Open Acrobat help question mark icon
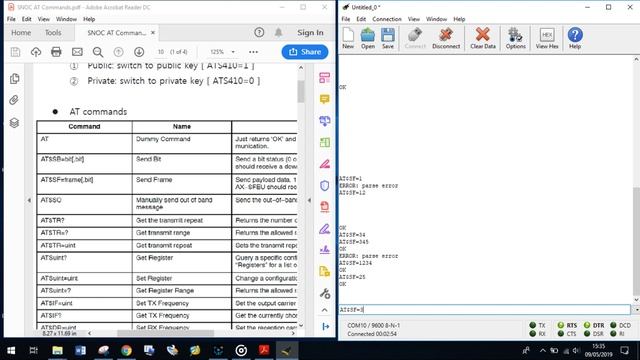The width and height of the screenshot is (640, 360). [259, 32]
